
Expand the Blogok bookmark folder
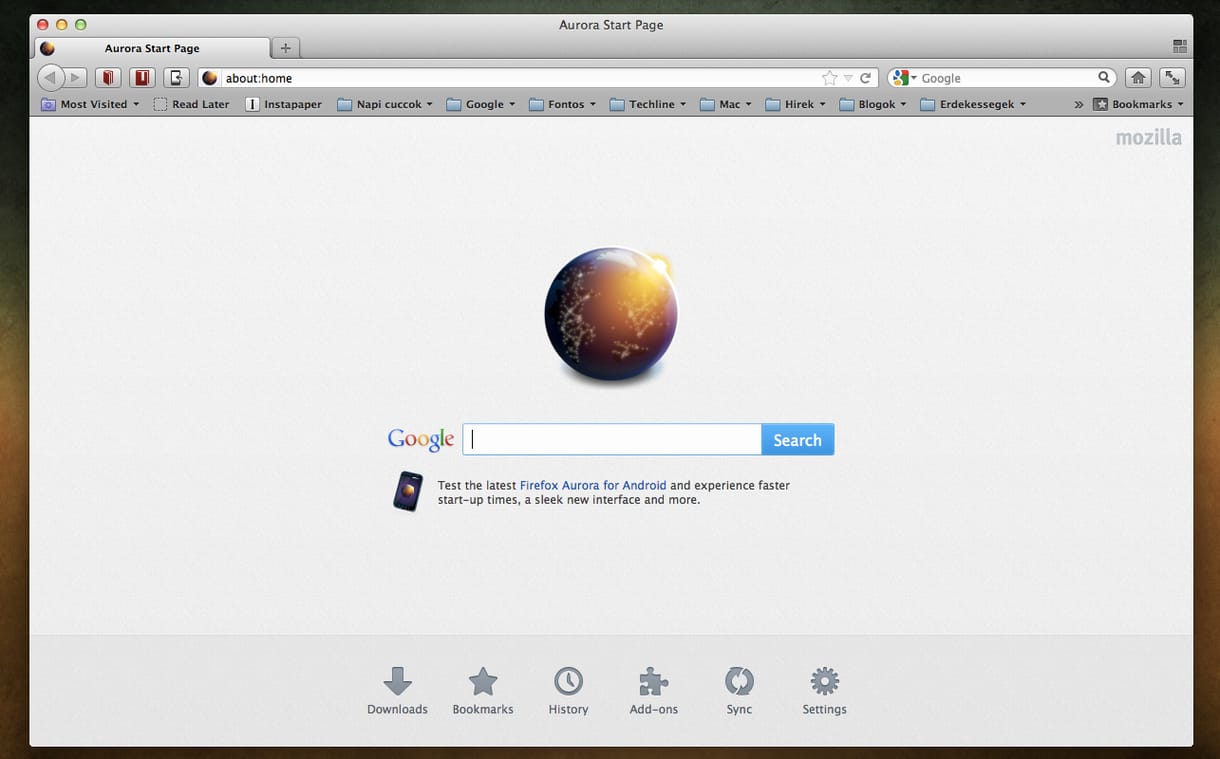874,104
